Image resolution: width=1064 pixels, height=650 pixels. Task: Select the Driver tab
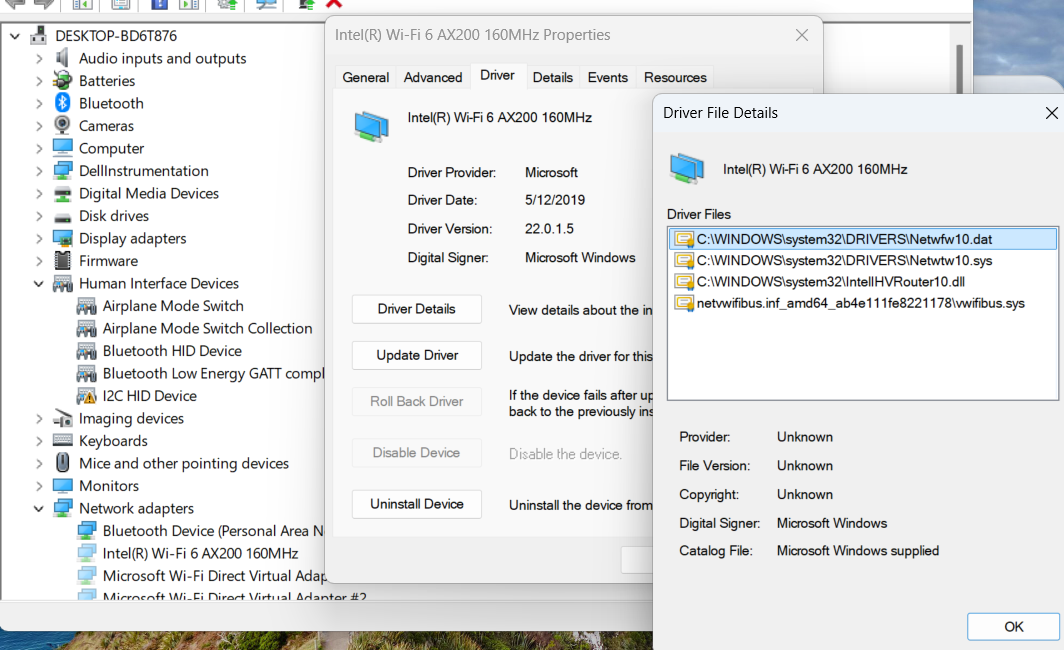tap(497, 75)
